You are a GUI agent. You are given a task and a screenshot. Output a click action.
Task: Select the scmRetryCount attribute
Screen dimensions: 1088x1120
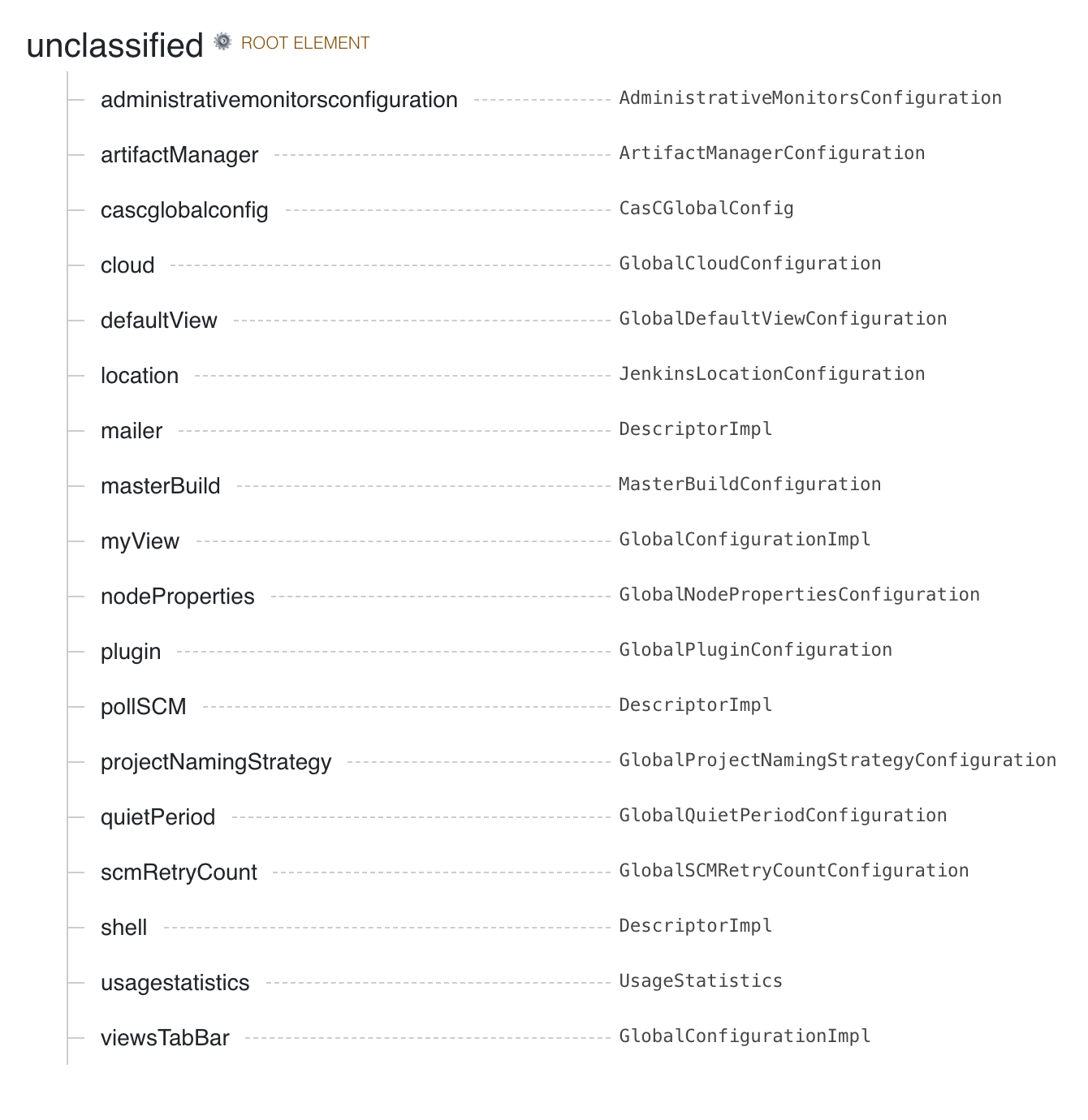(x=179, y=872)
